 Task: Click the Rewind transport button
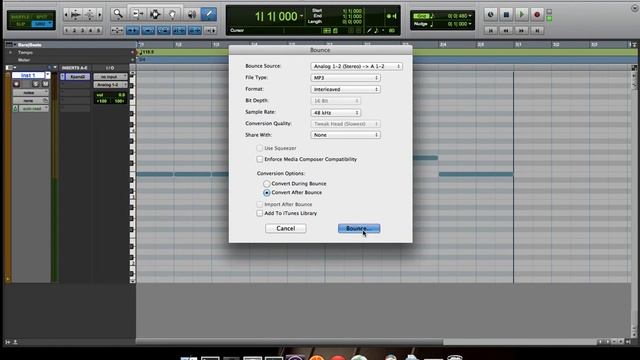[x=506, y=31]
